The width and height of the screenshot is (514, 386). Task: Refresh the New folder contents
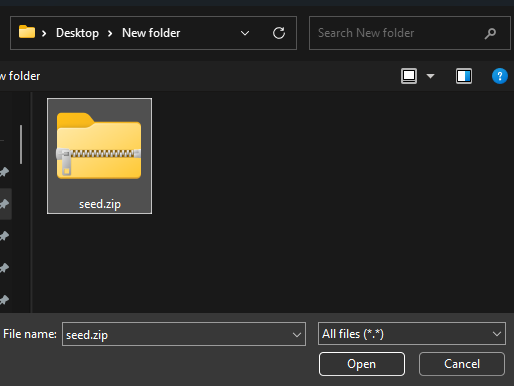(279, 33)
